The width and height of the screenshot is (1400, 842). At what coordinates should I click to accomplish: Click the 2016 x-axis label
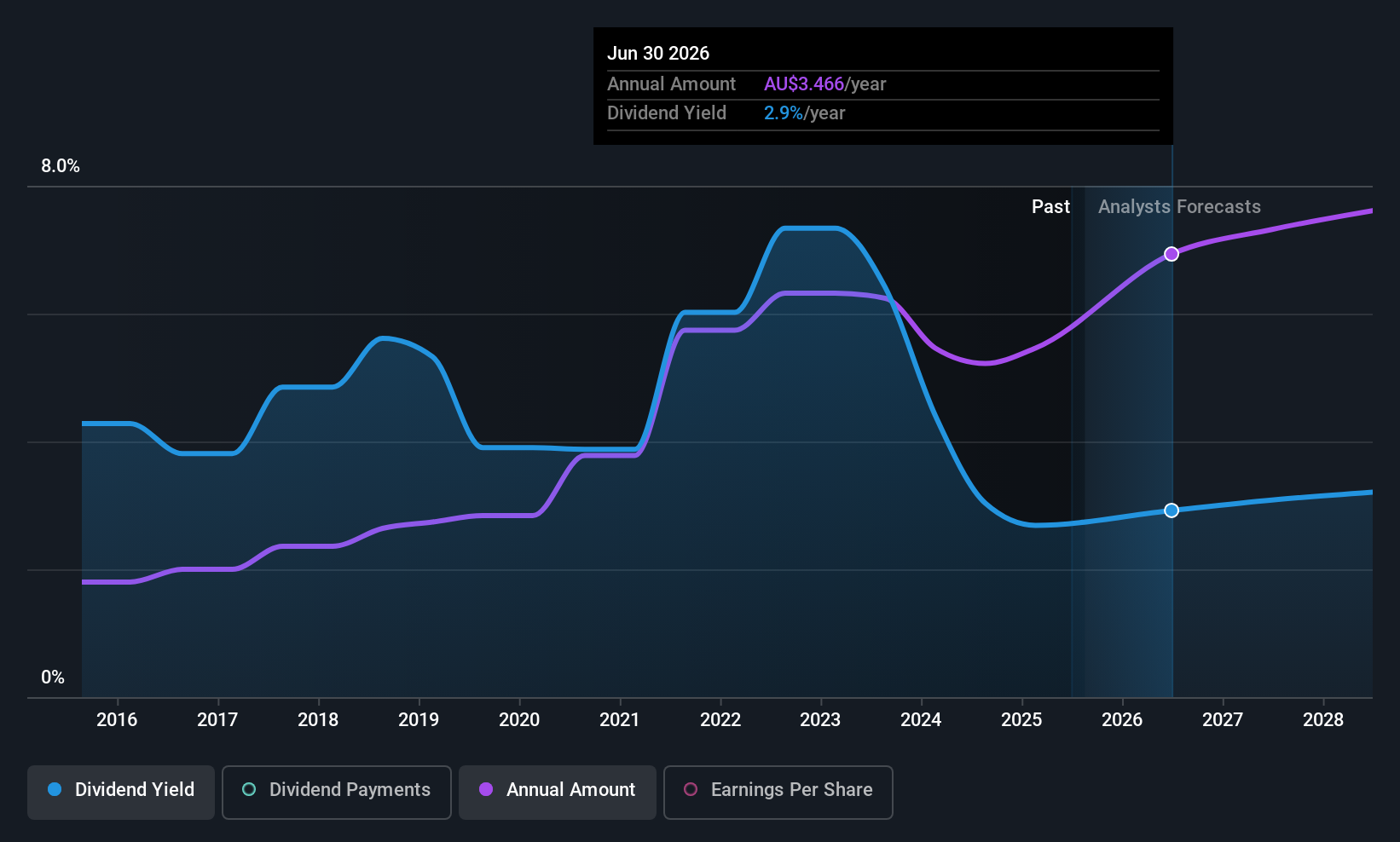coord(117,720)
